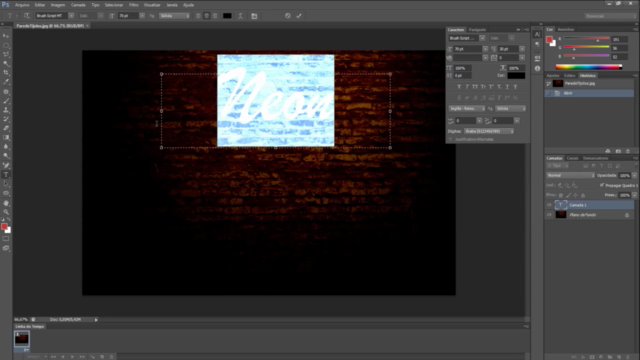This screenshot has height=360, width=640.
Task: Set history brush source for ParedeTijolos.jpg
Action: click(x=549, y=83)
